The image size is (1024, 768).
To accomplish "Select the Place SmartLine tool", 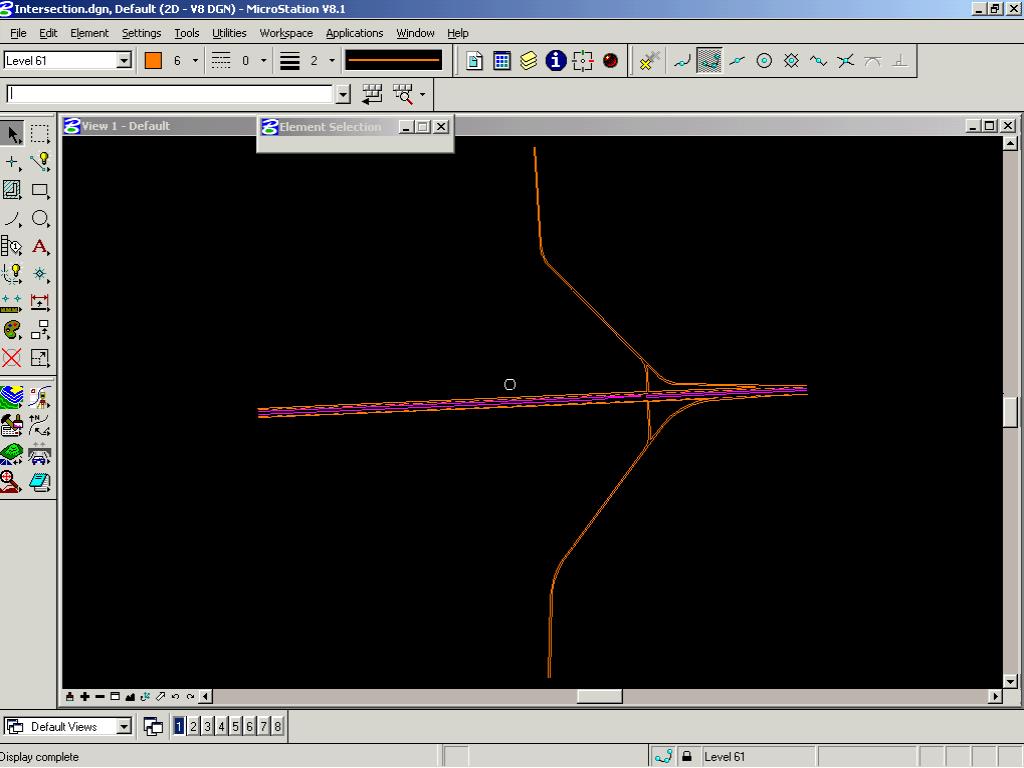I will [40, 162].
